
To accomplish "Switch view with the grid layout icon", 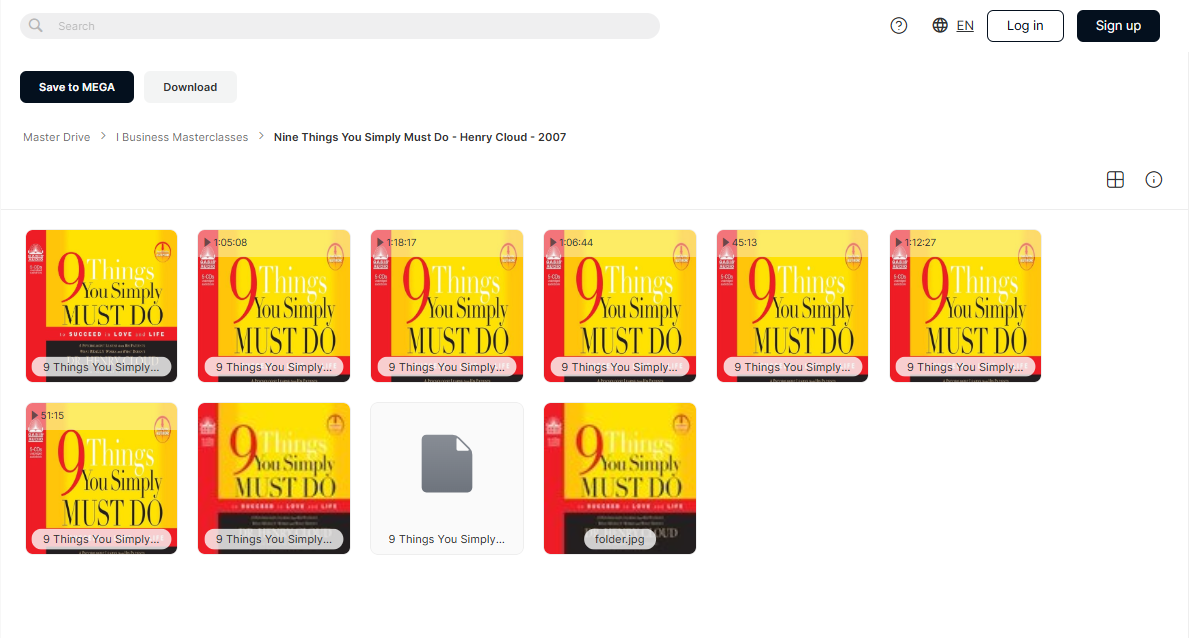I will point(1115,180).
